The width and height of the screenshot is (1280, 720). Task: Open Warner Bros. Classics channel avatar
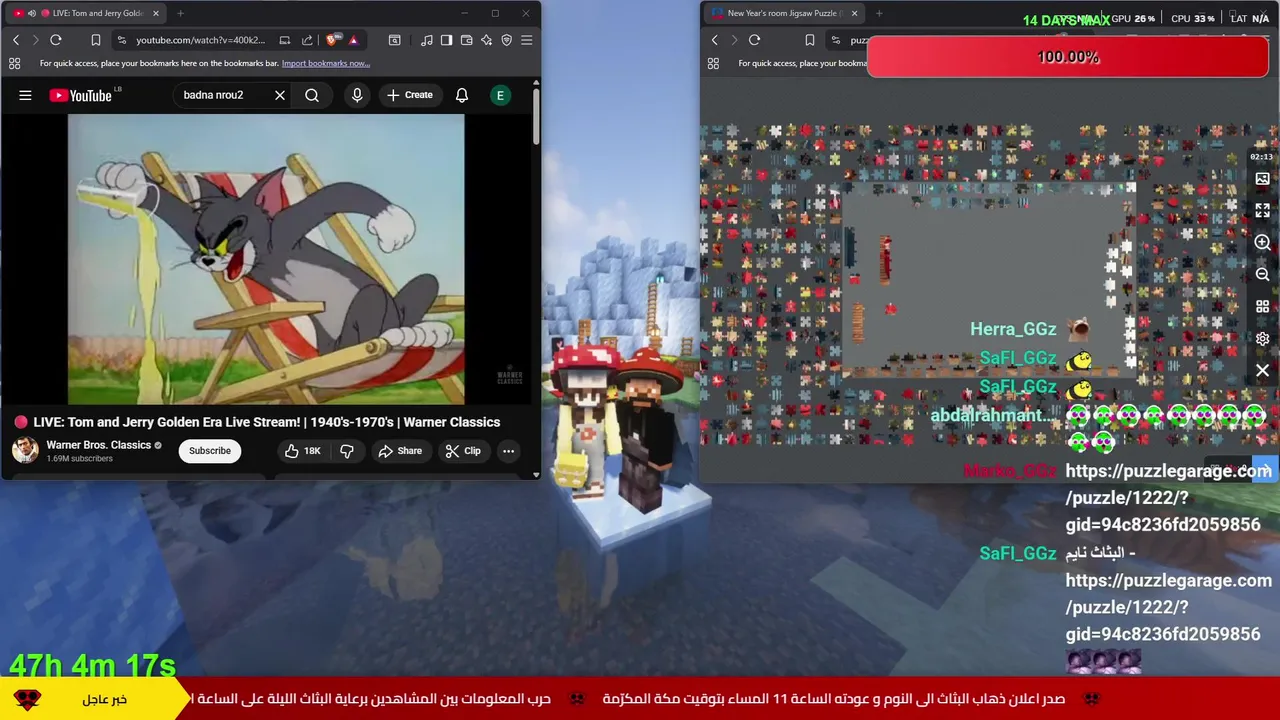[25, 450]
